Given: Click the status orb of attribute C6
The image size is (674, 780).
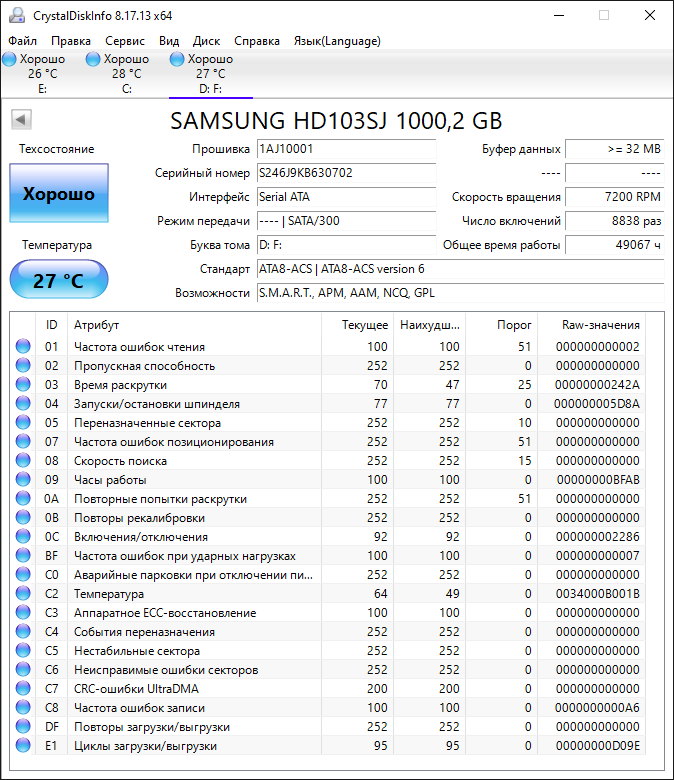Looking at the screenshot, I should coord(23,670).
